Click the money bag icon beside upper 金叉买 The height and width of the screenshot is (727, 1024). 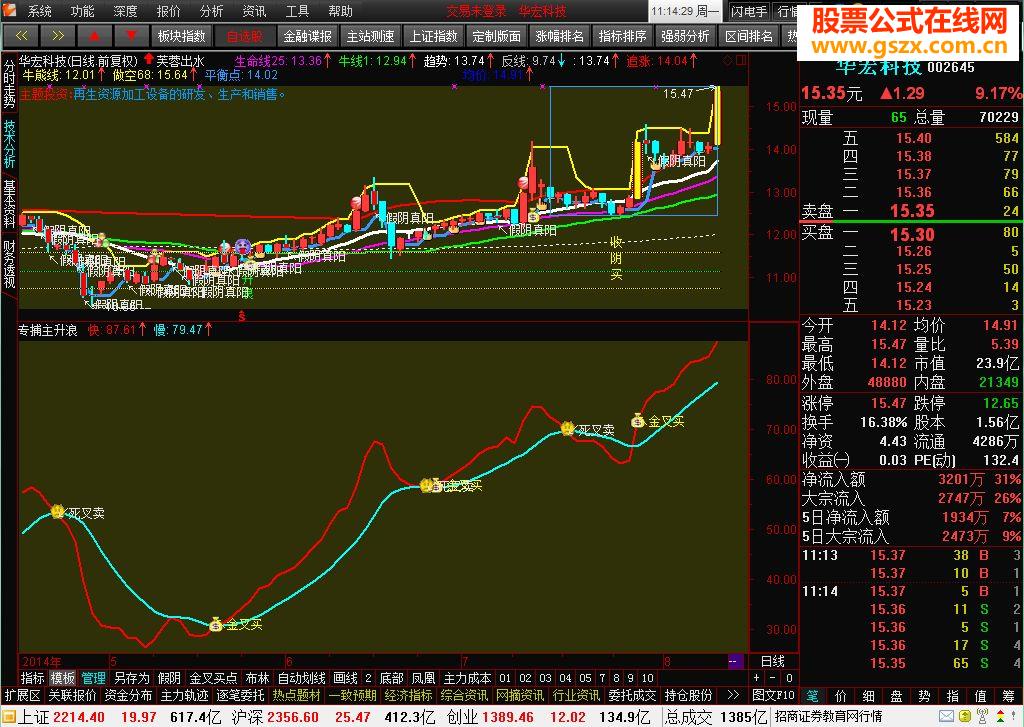tap(638, 421)
